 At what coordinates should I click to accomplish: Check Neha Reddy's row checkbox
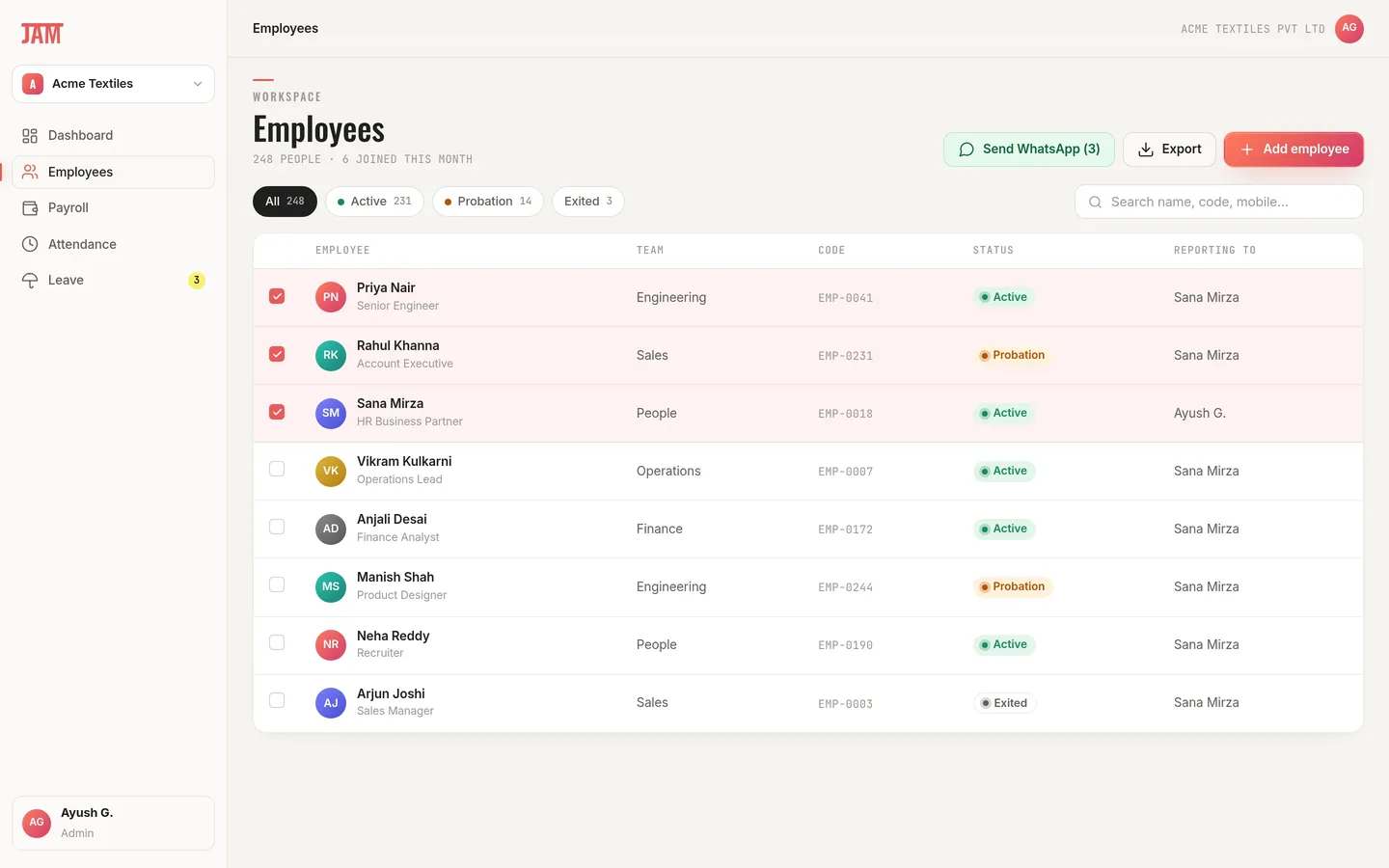click(x=277, y=642)
